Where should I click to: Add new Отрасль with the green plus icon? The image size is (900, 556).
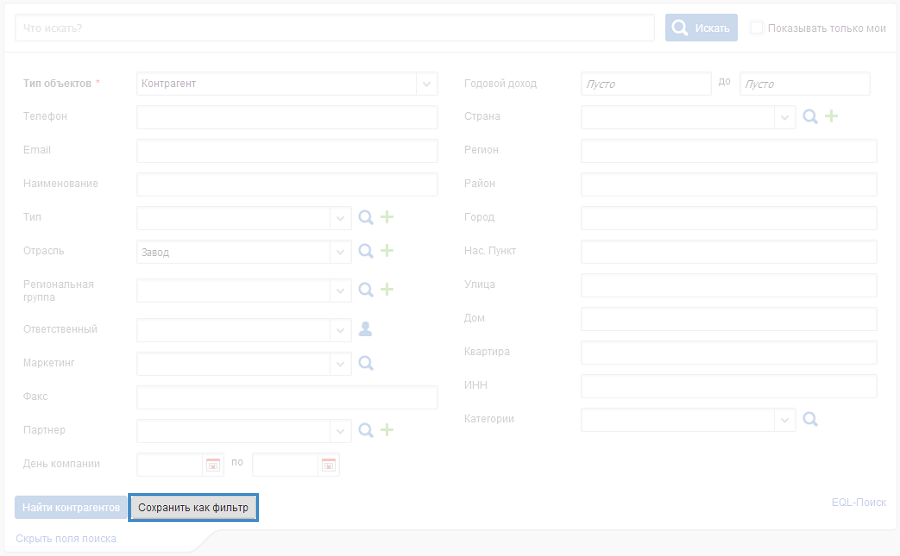(x=387, y=251)
